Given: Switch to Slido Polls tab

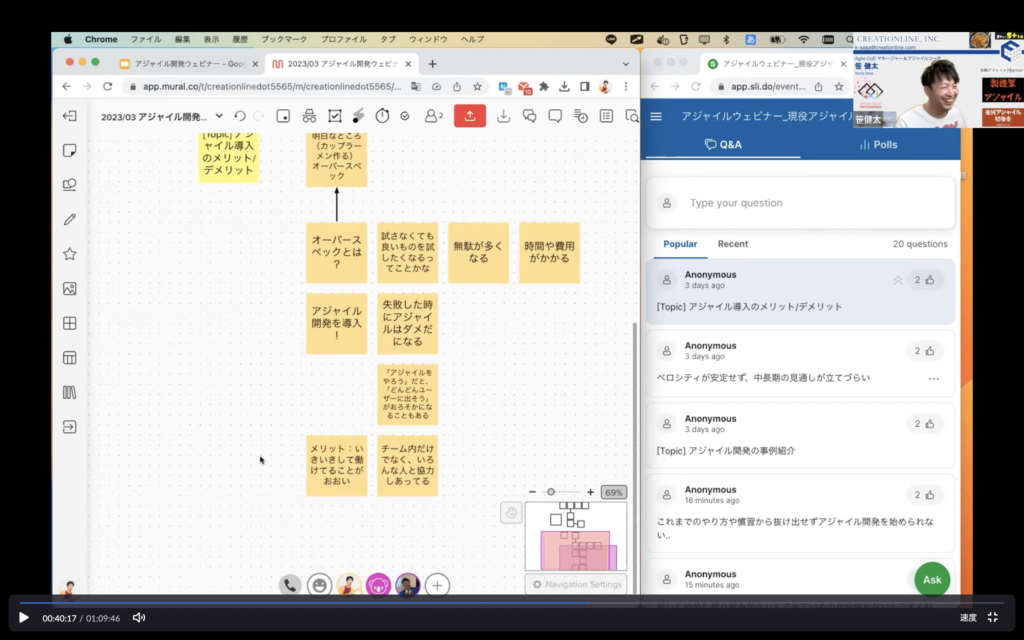Looking at the screenshot, I should coord(879,144).
